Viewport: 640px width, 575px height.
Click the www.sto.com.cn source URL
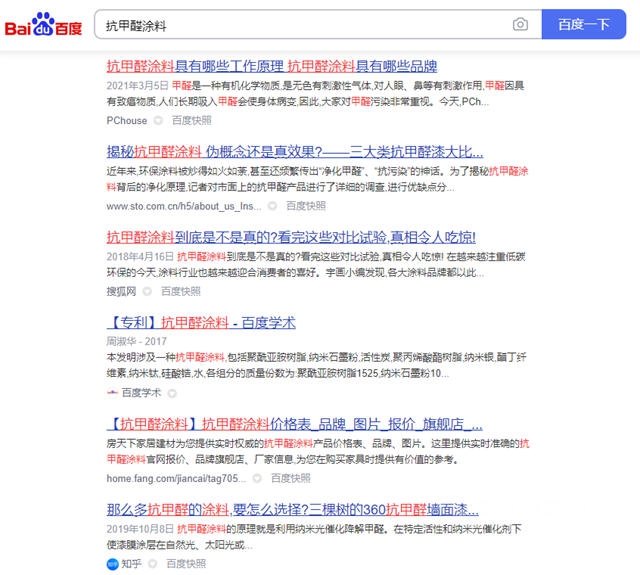click(184, 206)
